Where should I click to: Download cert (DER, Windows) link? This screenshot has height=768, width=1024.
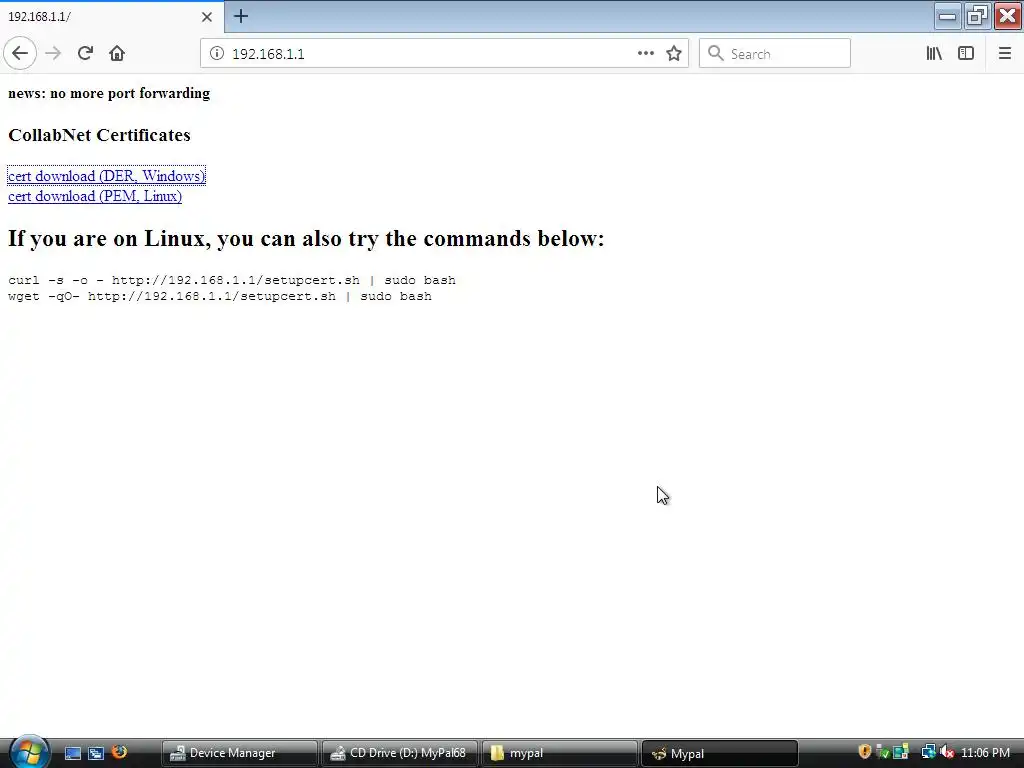pyautogui.click(x=106, y=176)
